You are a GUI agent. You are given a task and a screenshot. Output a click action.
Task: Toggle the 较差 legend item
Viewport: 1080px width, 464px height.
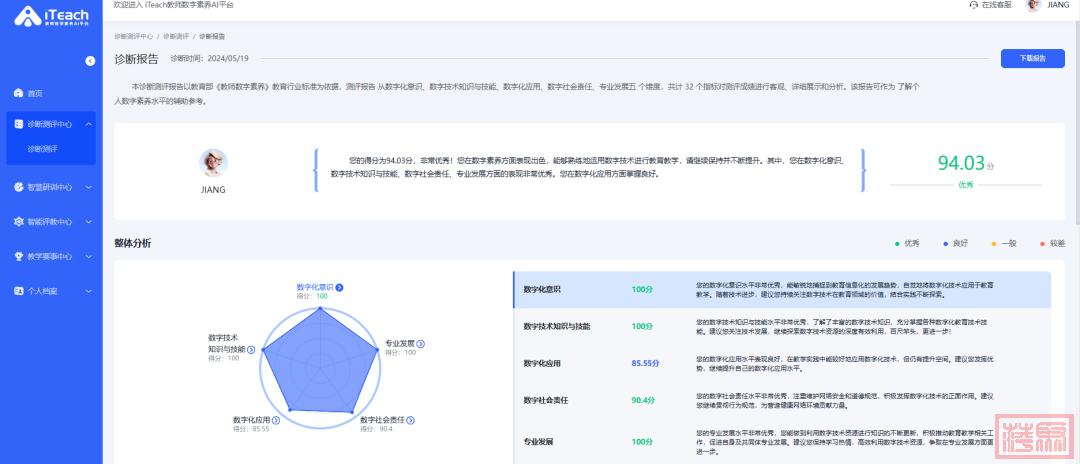tap(1050, 243)
